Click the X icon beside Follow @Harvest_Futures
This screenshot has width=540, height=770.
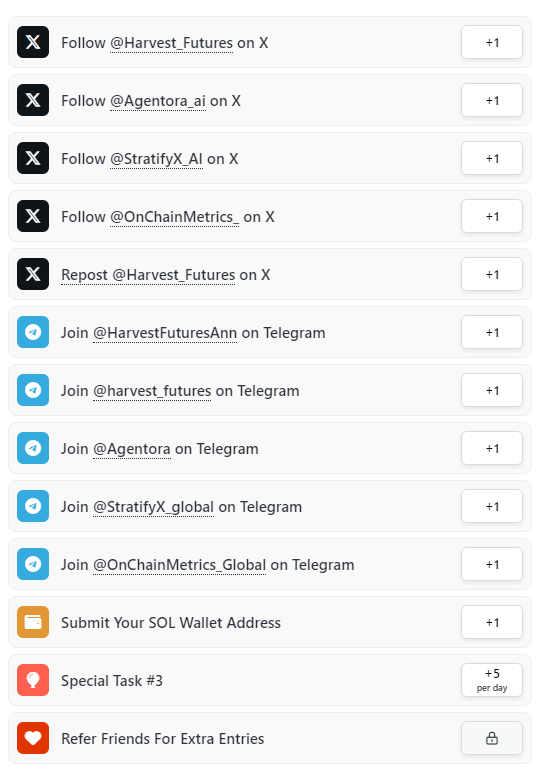pyautogui.click(x=33, y=42)
